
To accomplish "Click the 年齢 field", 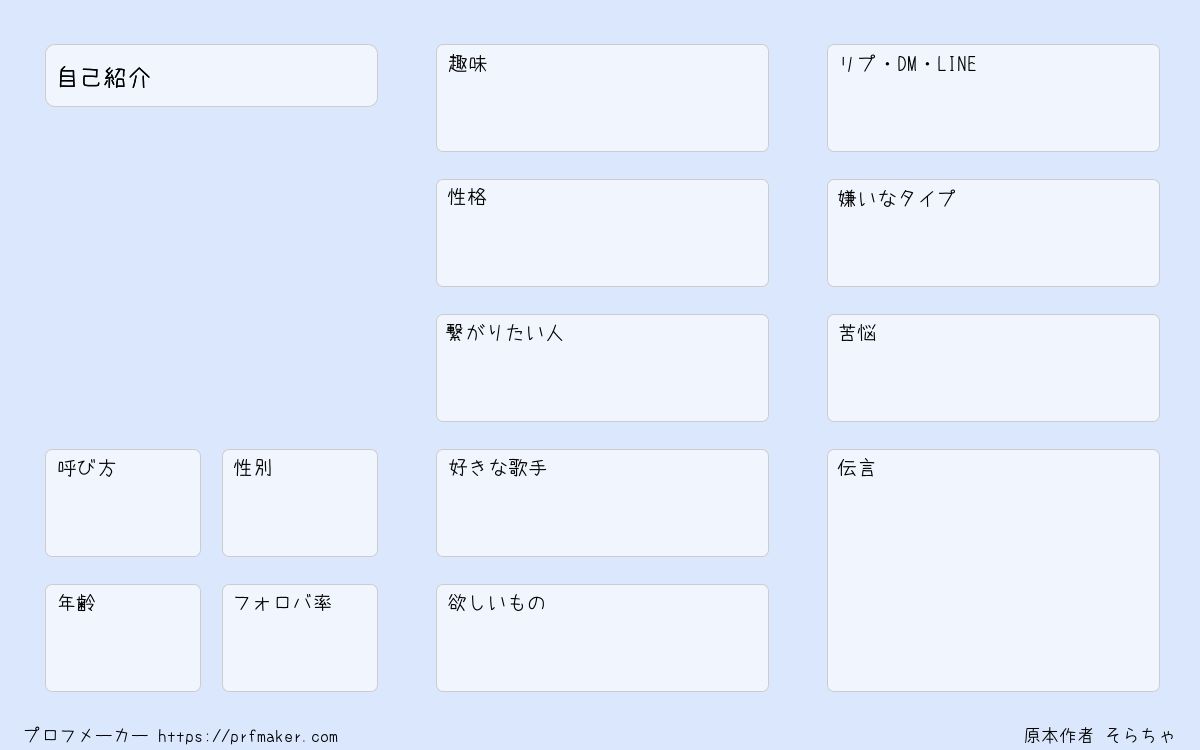I will (x=123, y=638).
